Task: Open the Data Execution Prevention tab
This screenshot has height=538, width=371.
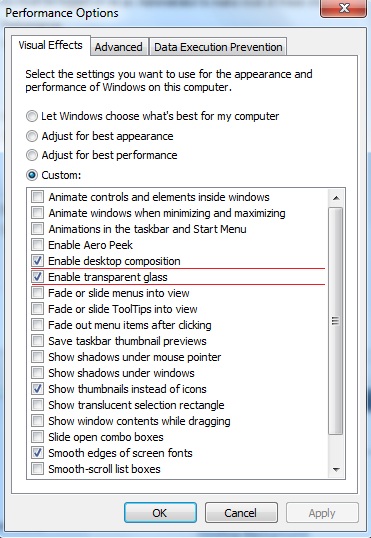Action: pyautogui.click(x=218, y=47)
